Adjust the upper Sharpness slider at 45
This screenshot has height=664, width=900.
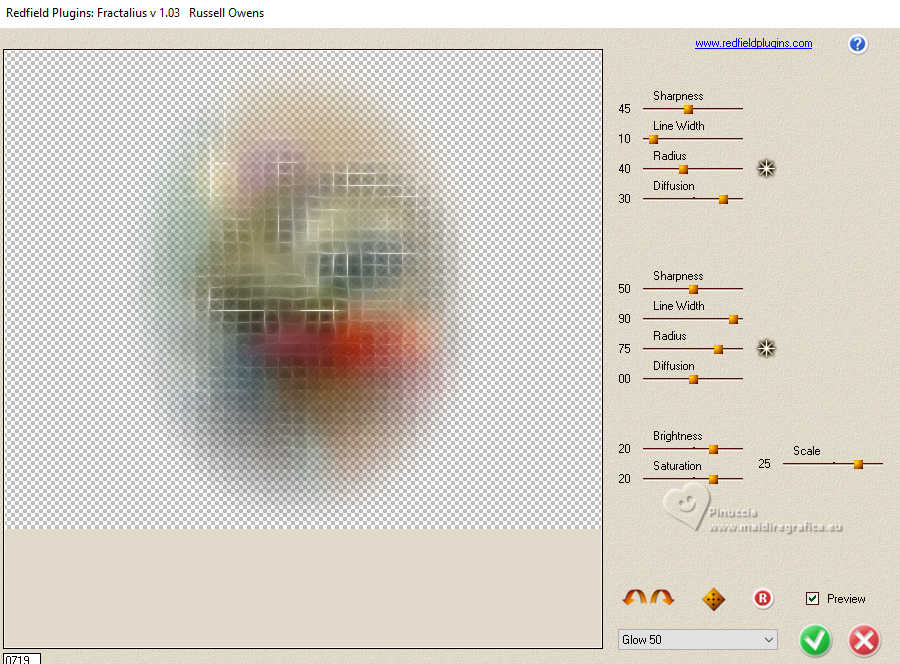click(688, 108)
